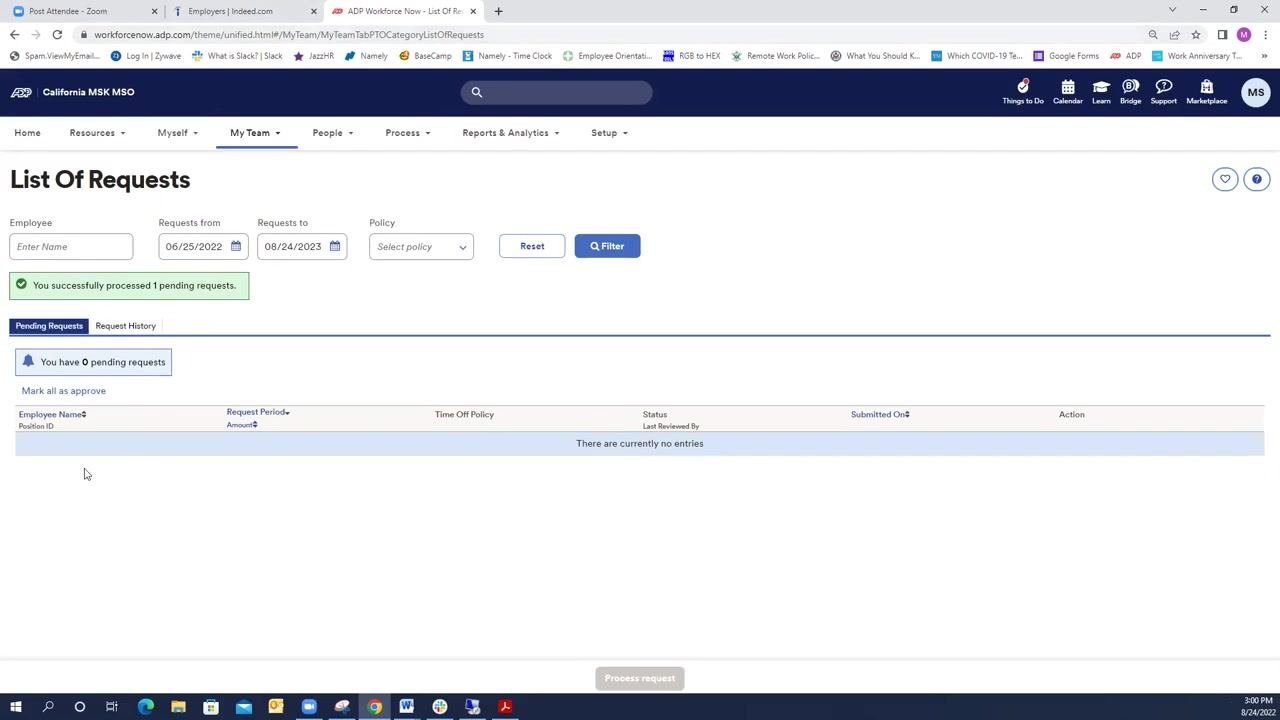Open Zoom from the Windows taskbar
This screenshot has width=1280, height=720.
click(309, 707)
